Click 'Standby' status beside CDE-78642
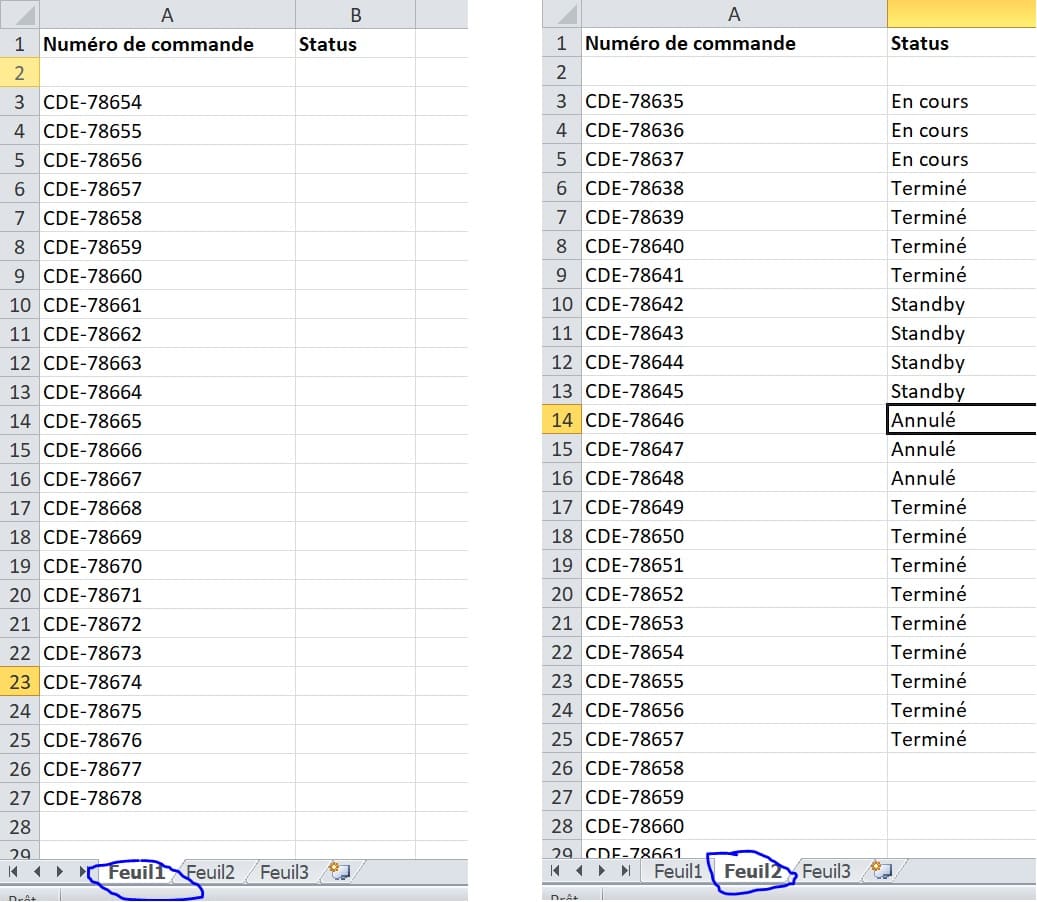Screen dimensions: 1037x902 (x=962, y=304)
